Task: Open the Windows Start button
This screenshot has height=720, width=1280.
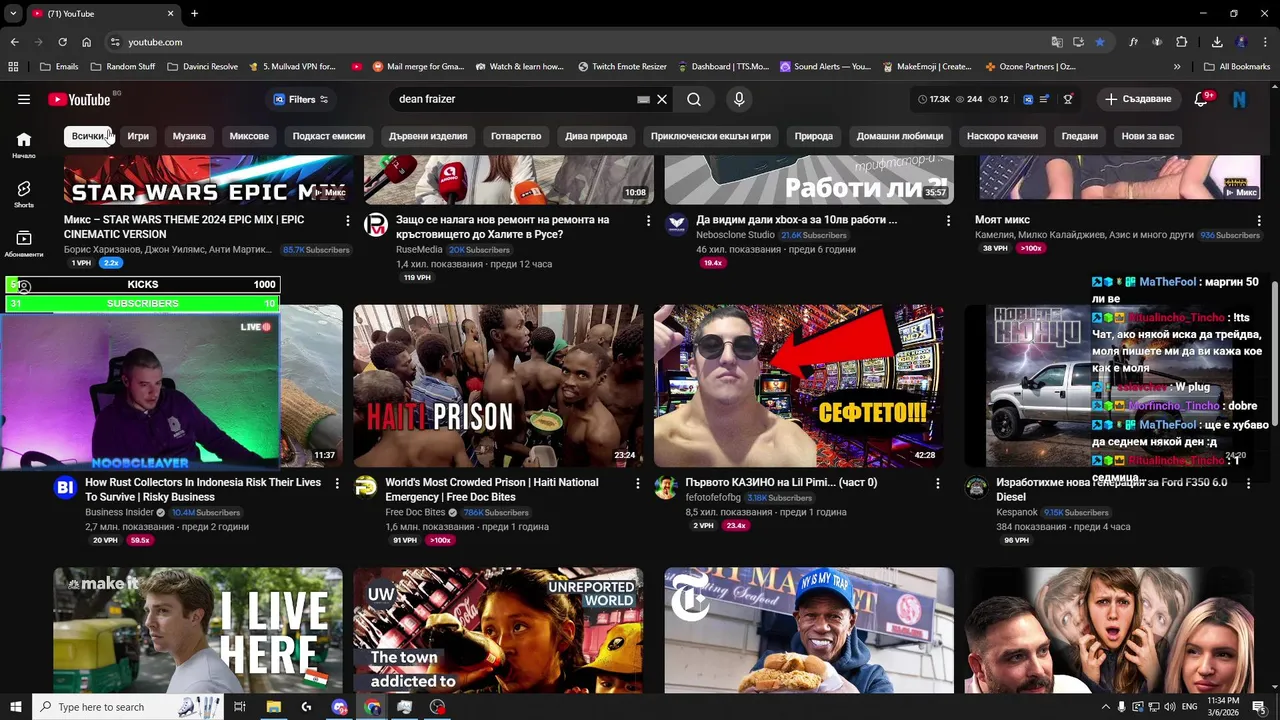Action: (15, 707)
